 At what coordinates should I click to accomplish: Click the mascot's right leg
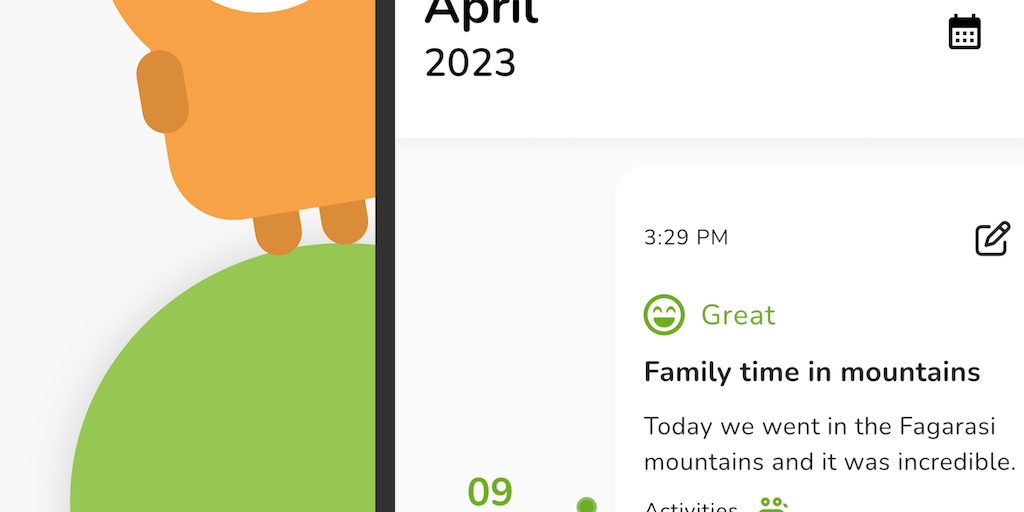coord(343,222)
